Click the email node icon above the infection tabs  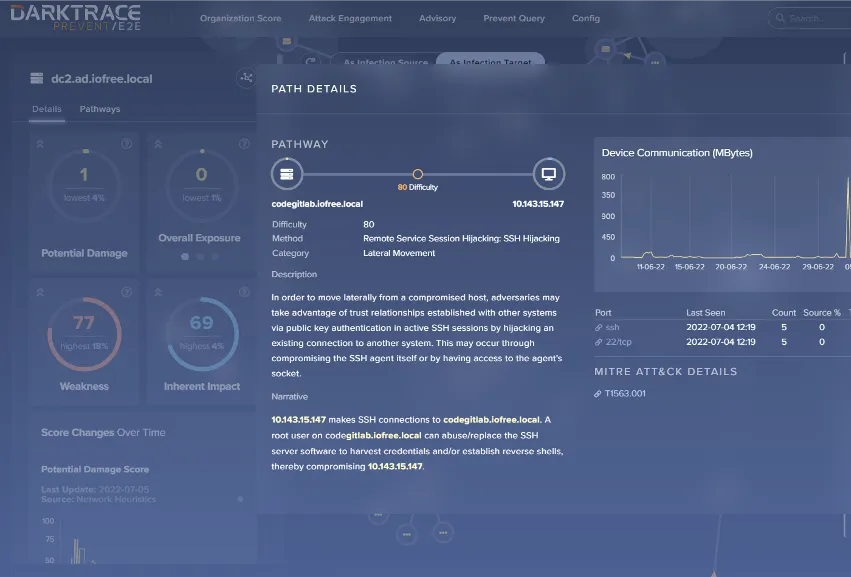[x=287, y=41]
